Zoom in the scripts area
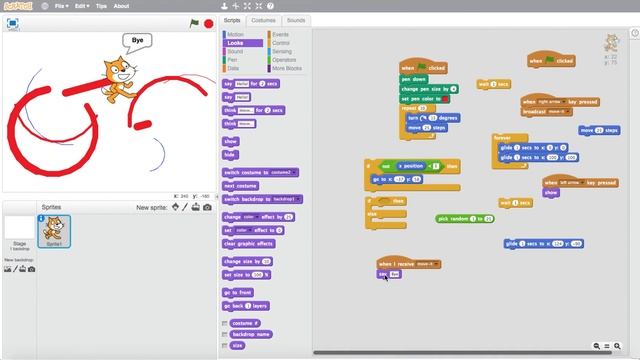640x360 pixels. tap(617, 346)
